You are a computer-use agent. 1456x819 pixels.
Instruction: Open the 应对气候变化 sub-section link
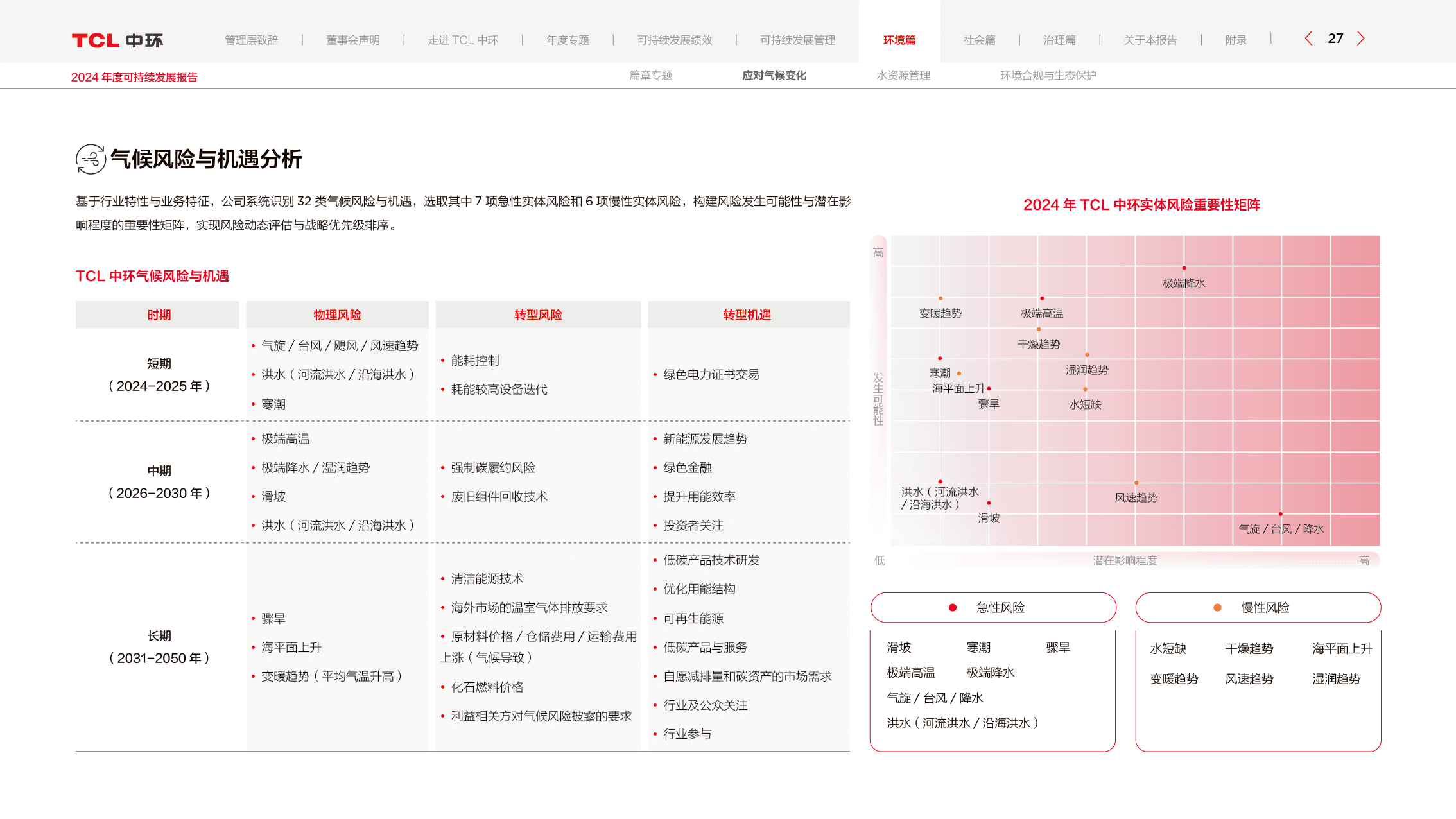pos(774,75)
